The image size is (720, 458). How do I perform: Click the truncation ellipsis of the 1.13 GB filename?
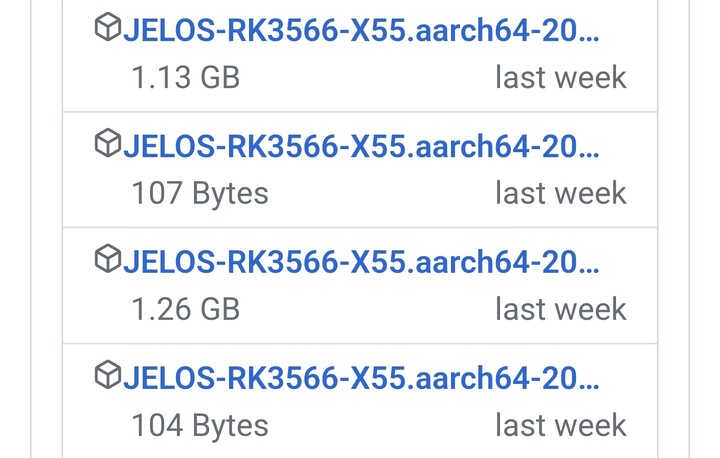point(589,39)
